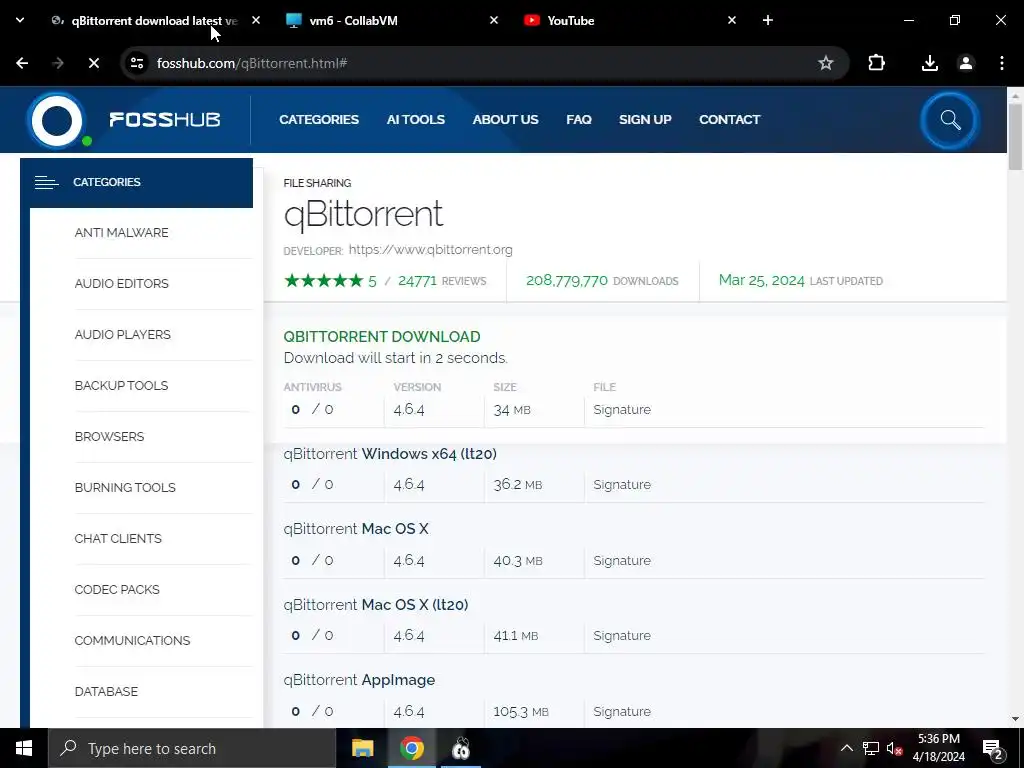Open Chrome's three-dot menu
This screenshot has width=1024, height=768.
pos(1002,63)
